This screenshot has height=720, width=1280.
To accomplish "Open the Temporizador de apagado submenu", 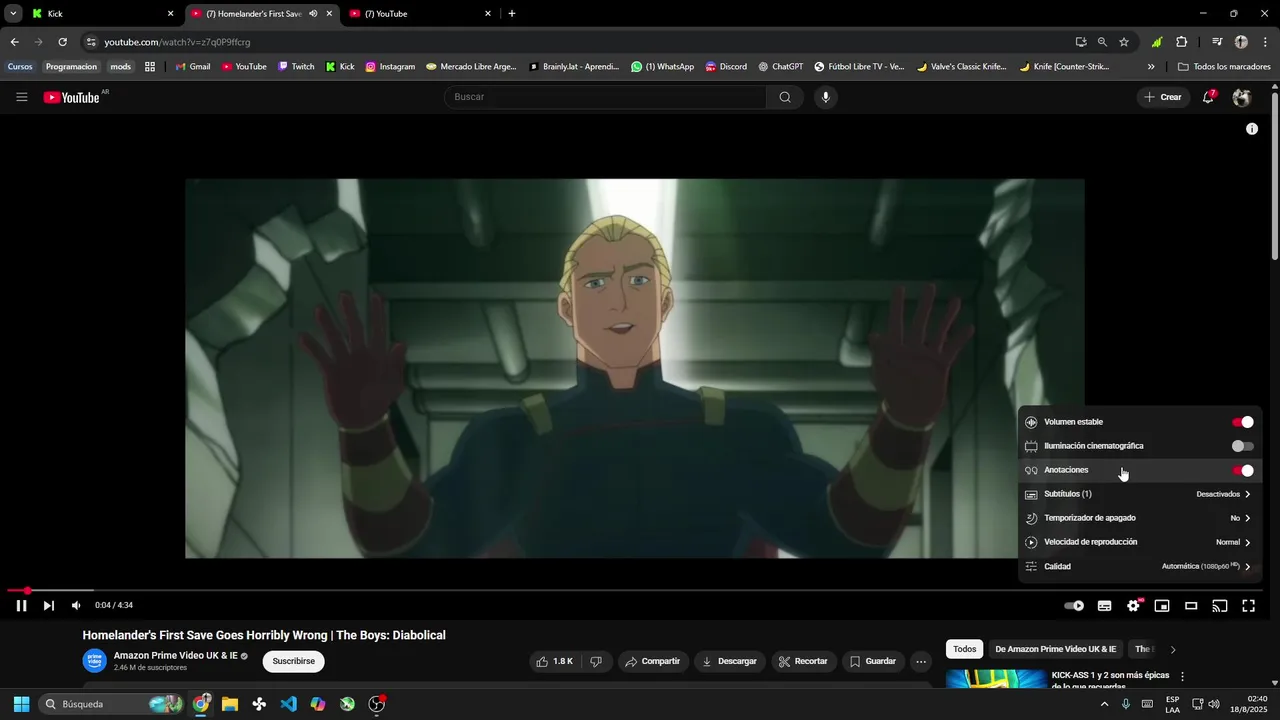I will click(1139, 518).
